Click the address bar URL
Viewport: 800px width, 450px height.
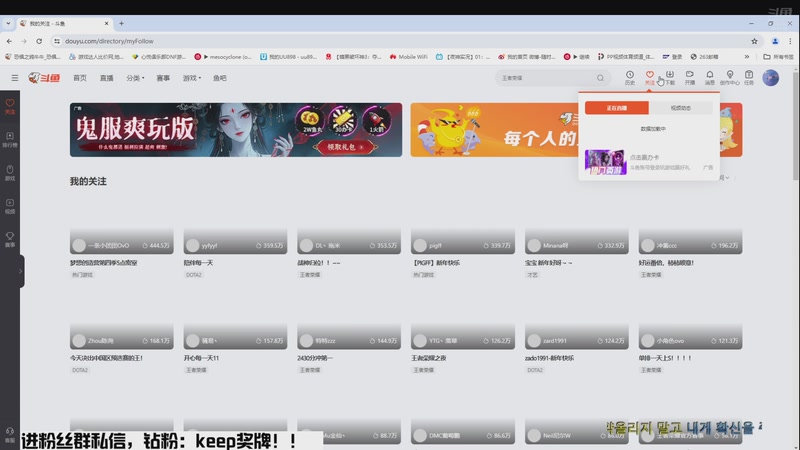[109, 41]
